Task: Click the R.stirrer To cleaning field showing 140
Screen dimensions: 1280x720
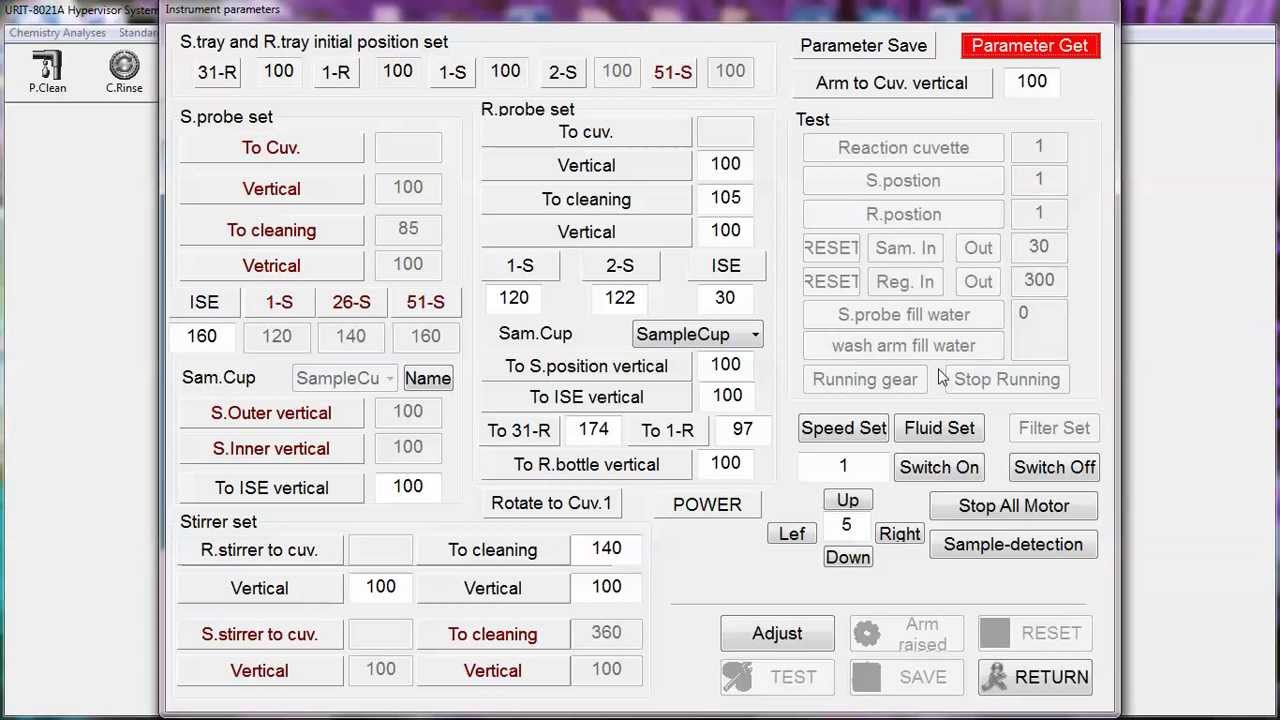Action: click(x=606, y=549)
